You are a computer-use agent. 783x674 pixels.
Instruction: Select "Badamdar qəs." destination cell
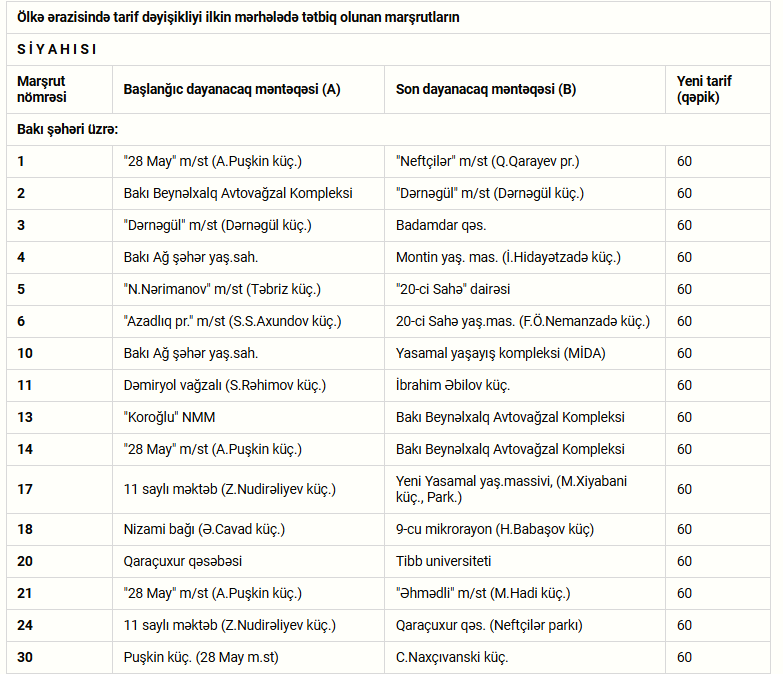pyautogui.click(x=525, y=226)
